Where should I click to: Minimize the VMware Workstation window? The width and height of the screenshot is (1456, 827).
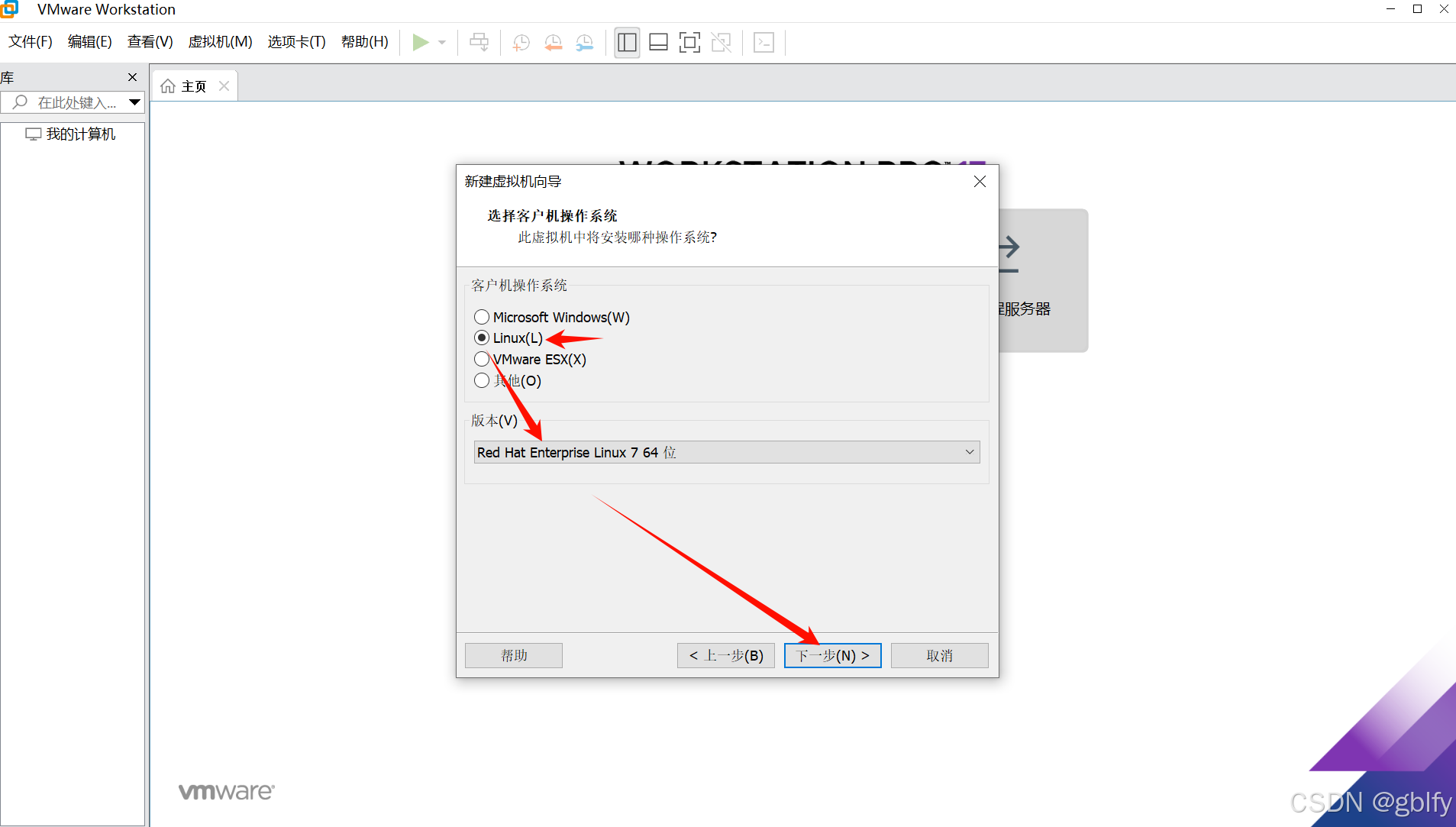pyautogui.click(x=1390, y=9)
